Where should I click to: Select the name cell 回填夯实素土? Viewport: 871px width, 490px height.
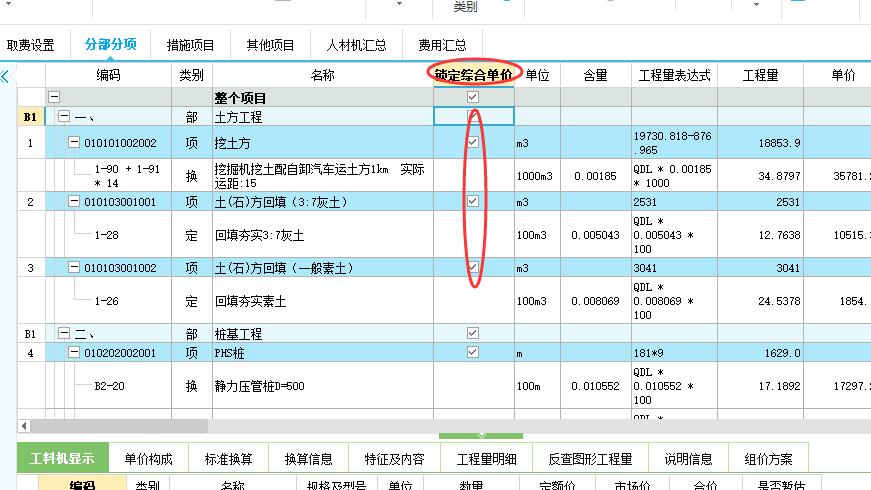[323, 301]
